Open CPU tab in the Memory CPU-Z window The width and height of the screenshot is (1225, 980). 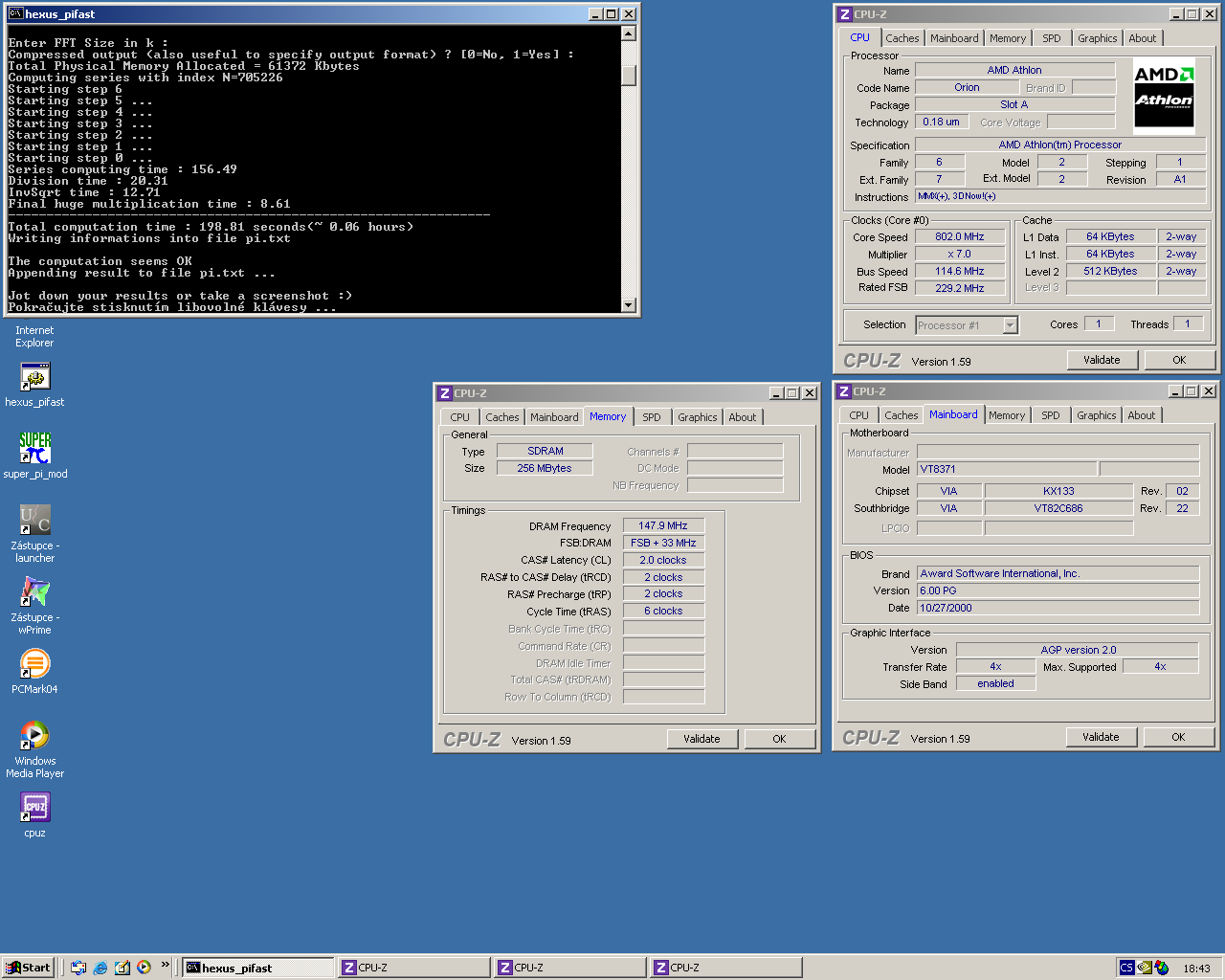click(x=460, y=417)
